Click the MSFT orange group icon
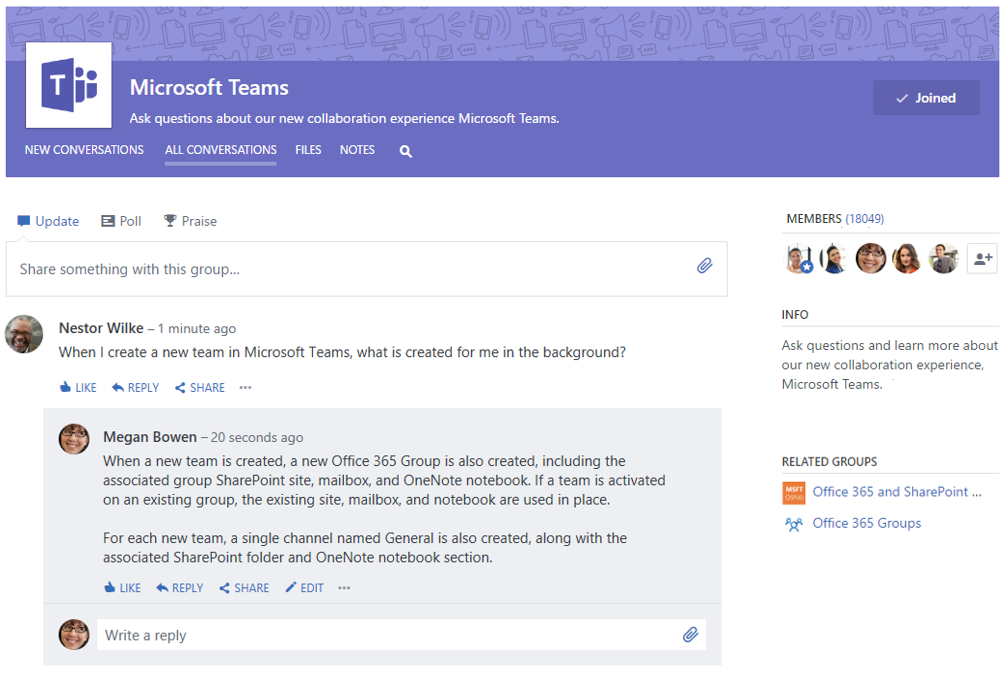1005x679 pixels. (794, 493)
